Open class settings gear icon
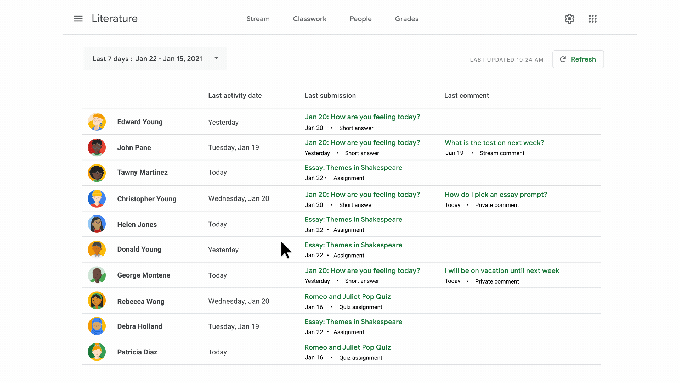680x383 pixels. 569,19
